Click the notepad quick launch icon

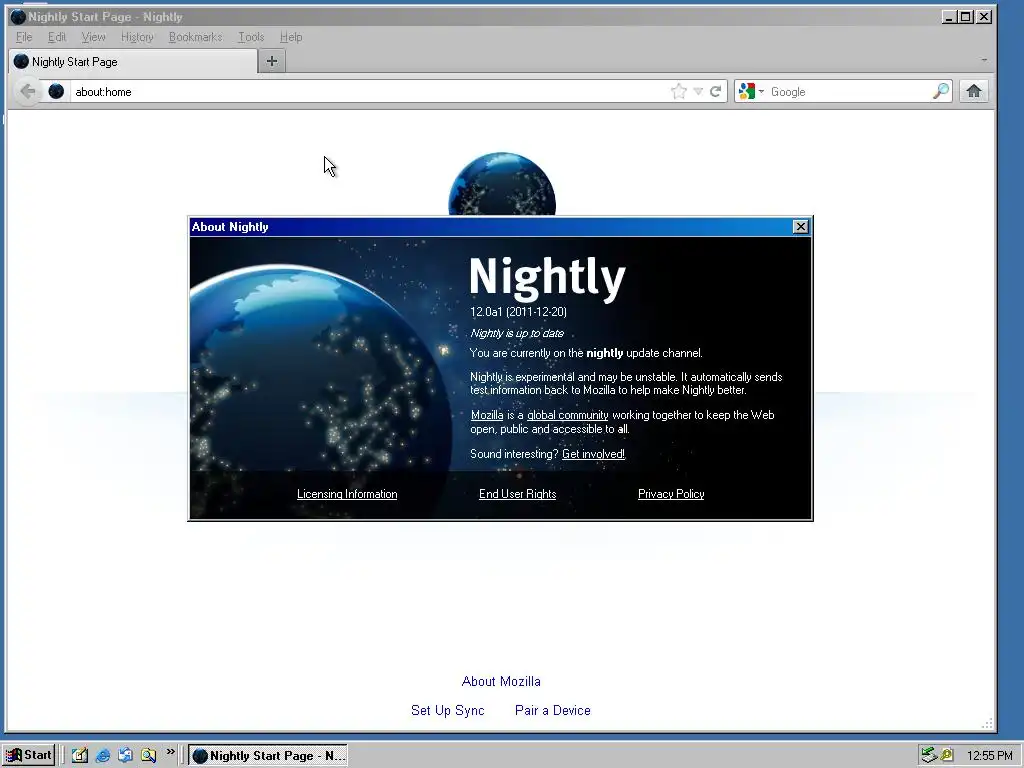click(80, 756)
